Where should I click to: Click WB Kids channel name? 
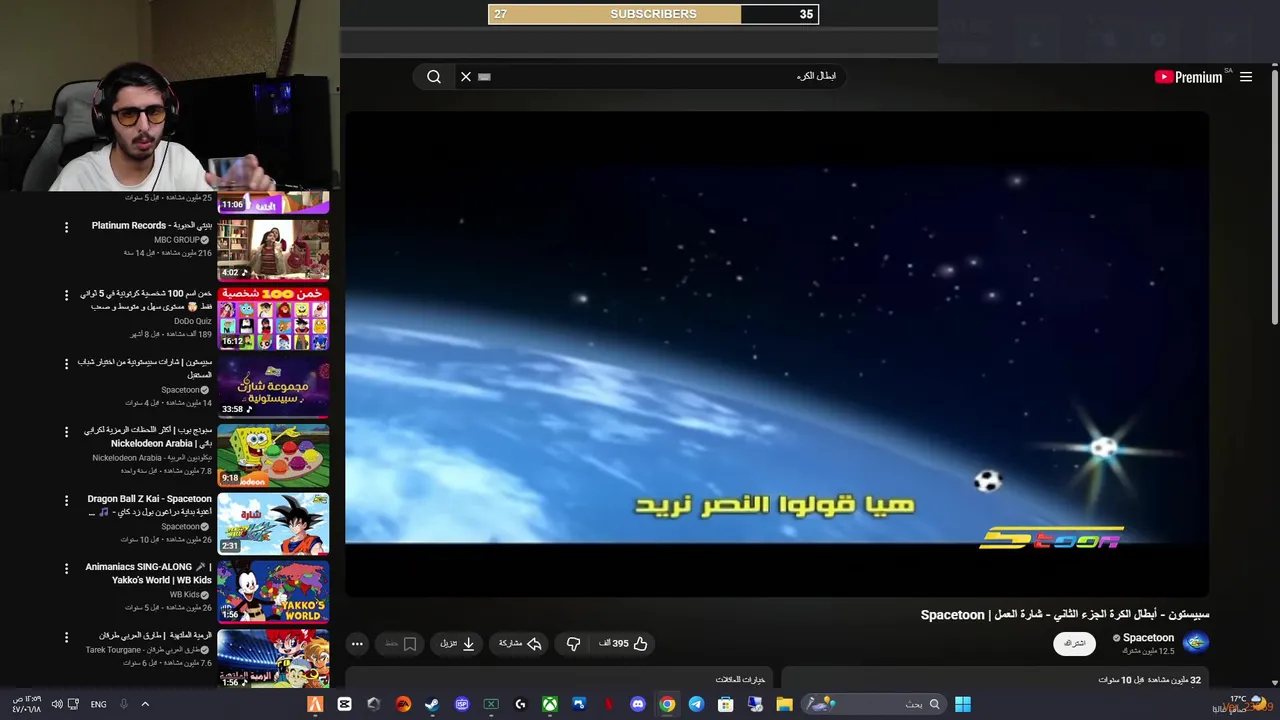185,594
